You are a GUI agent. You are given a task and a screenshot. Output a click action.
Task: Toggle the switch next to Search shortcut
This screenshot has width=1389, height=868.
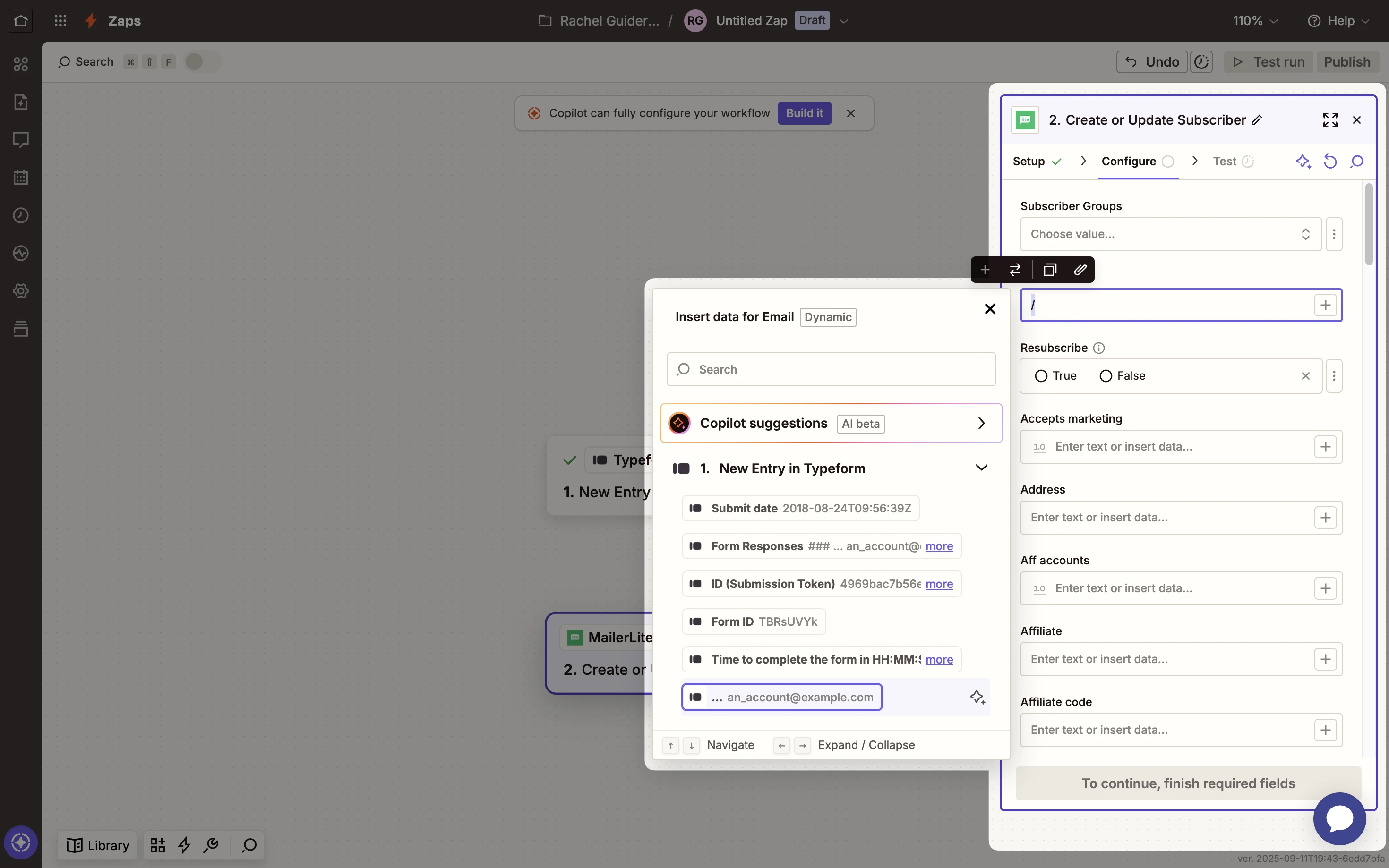tap(202, 61)
